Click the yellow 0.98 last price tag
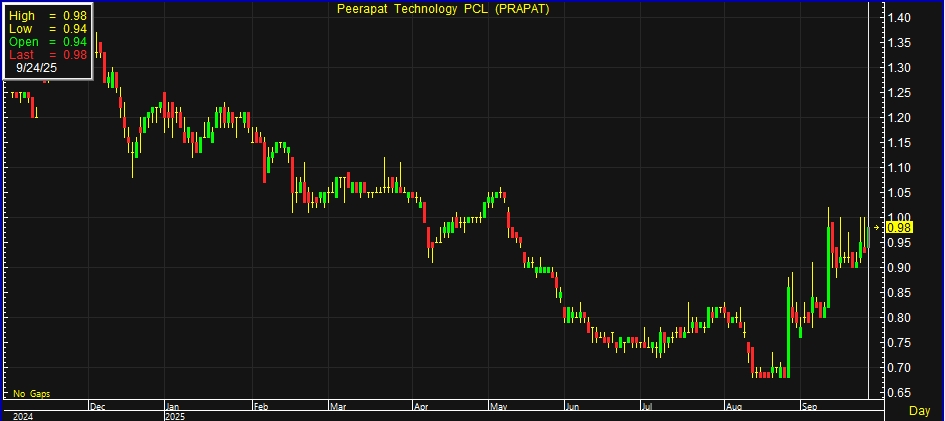The image size is (945, 421). point(900,227)
